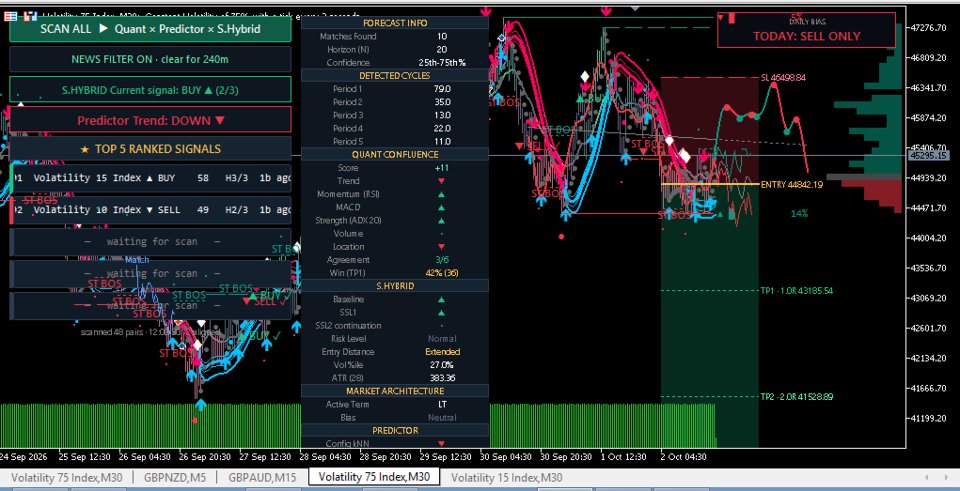Click the green Momentum (RSI) up-triangle icon
Viewport: 960px width, 491px height.
tap(441, 194)
